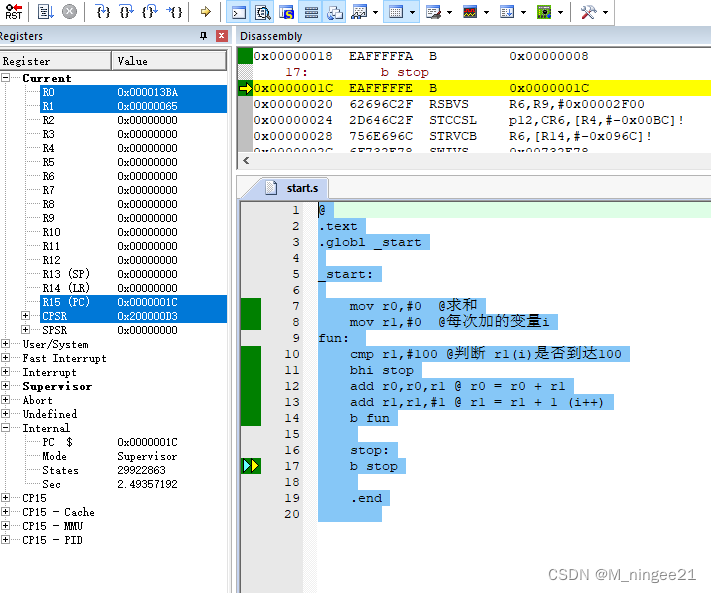Image resolution: width=711 pixels, height=593 pixels.
Task: Expand the Fast Interrupt register group
Action: coord(5,358)
